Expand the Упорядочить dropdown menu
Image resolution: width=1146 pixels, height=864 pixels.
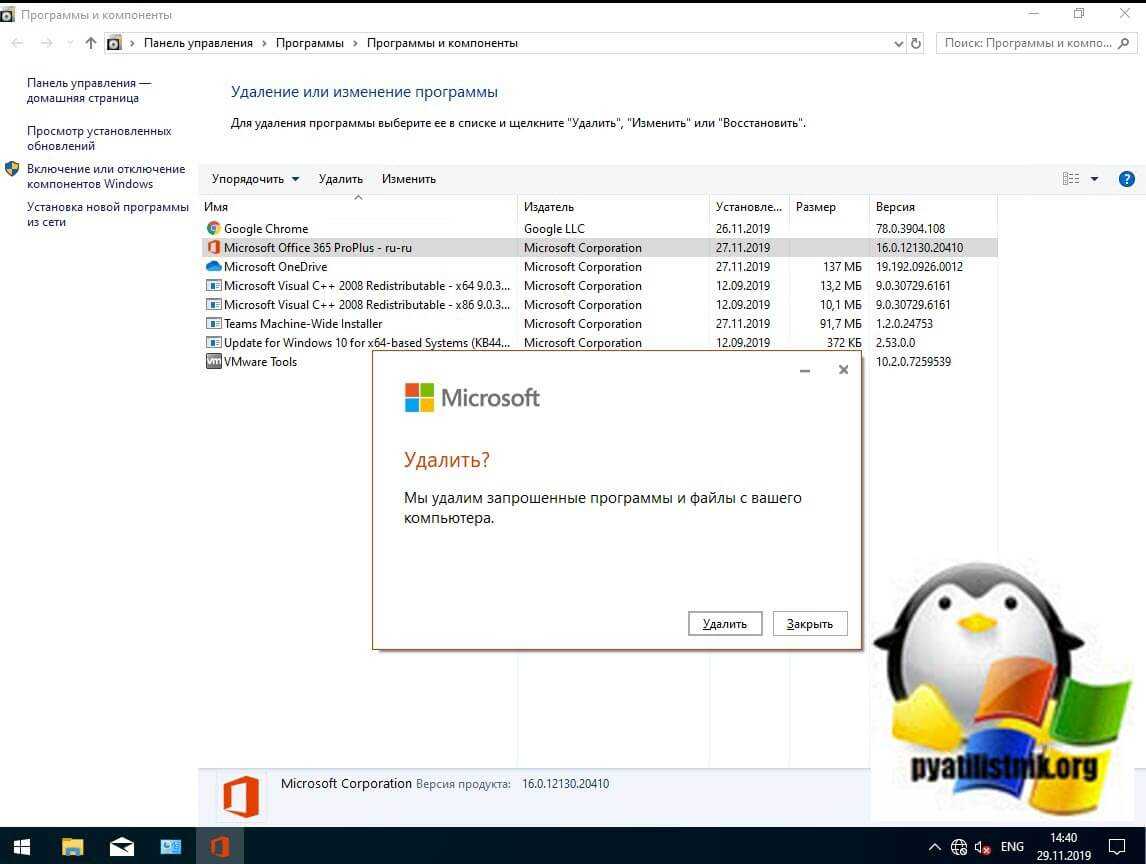[x=255, y=179]
